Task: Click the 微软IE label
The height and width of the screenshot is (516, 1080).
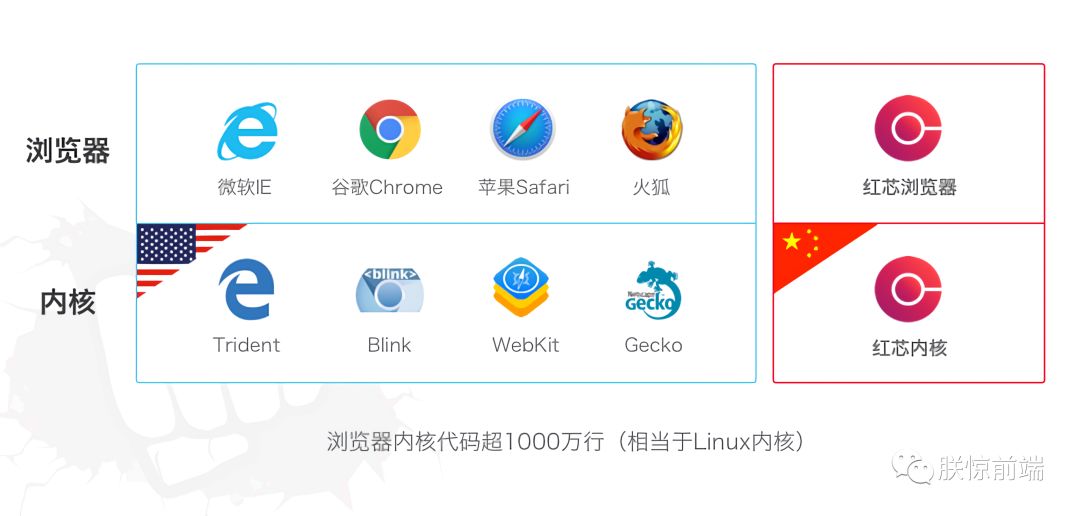Action: [x=245, y=187]
